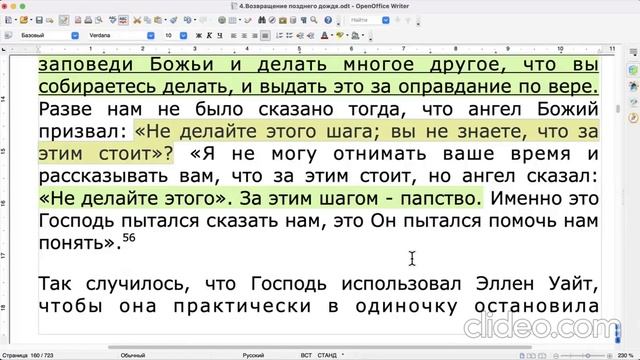The height and width of the screenshot is (360, 640).
Task: Open the Find toolbar search history dropdown
Action: coord(386,20)
